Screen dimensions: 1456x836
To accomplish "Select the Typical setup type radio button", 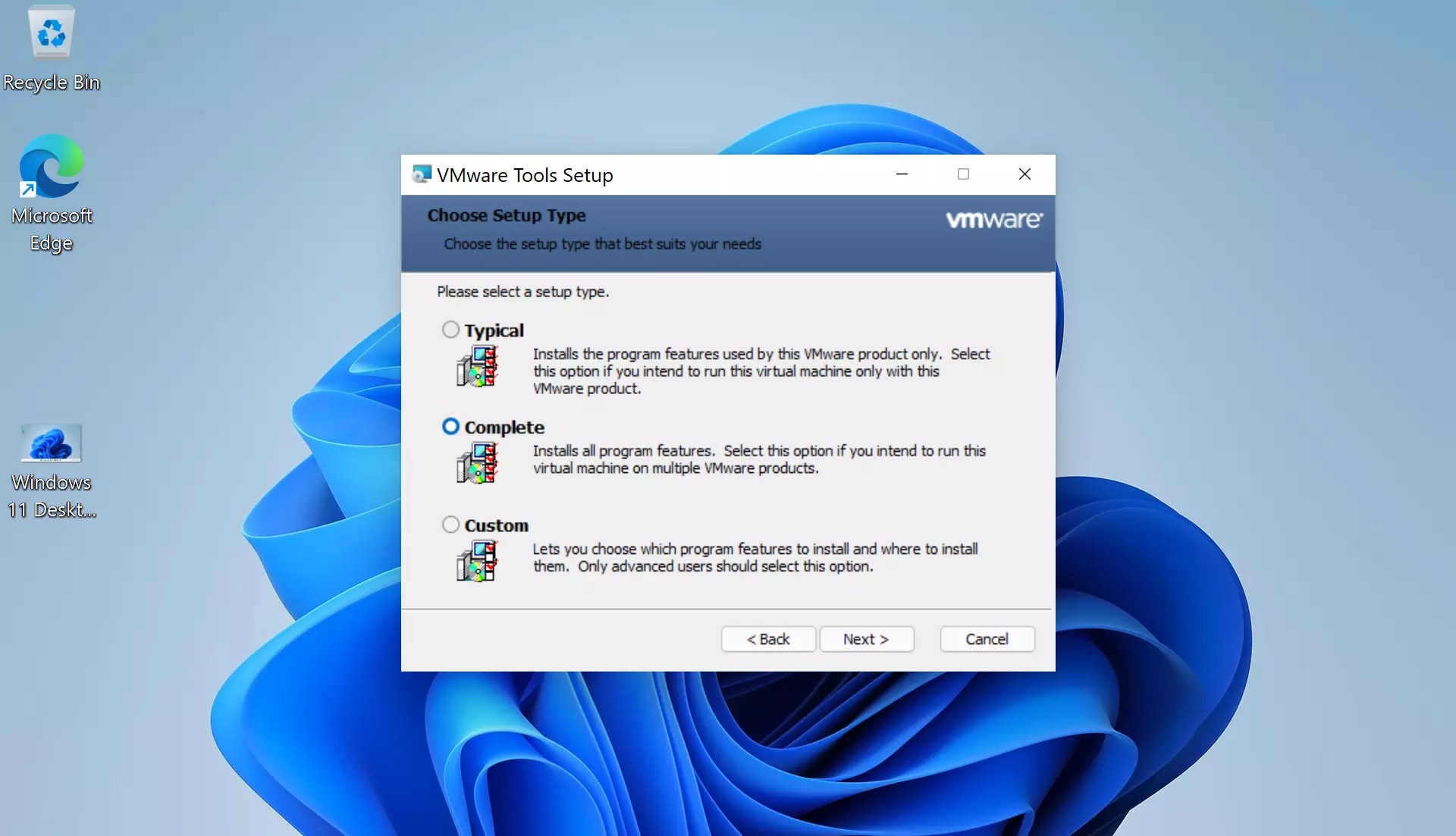I will 451,330.
